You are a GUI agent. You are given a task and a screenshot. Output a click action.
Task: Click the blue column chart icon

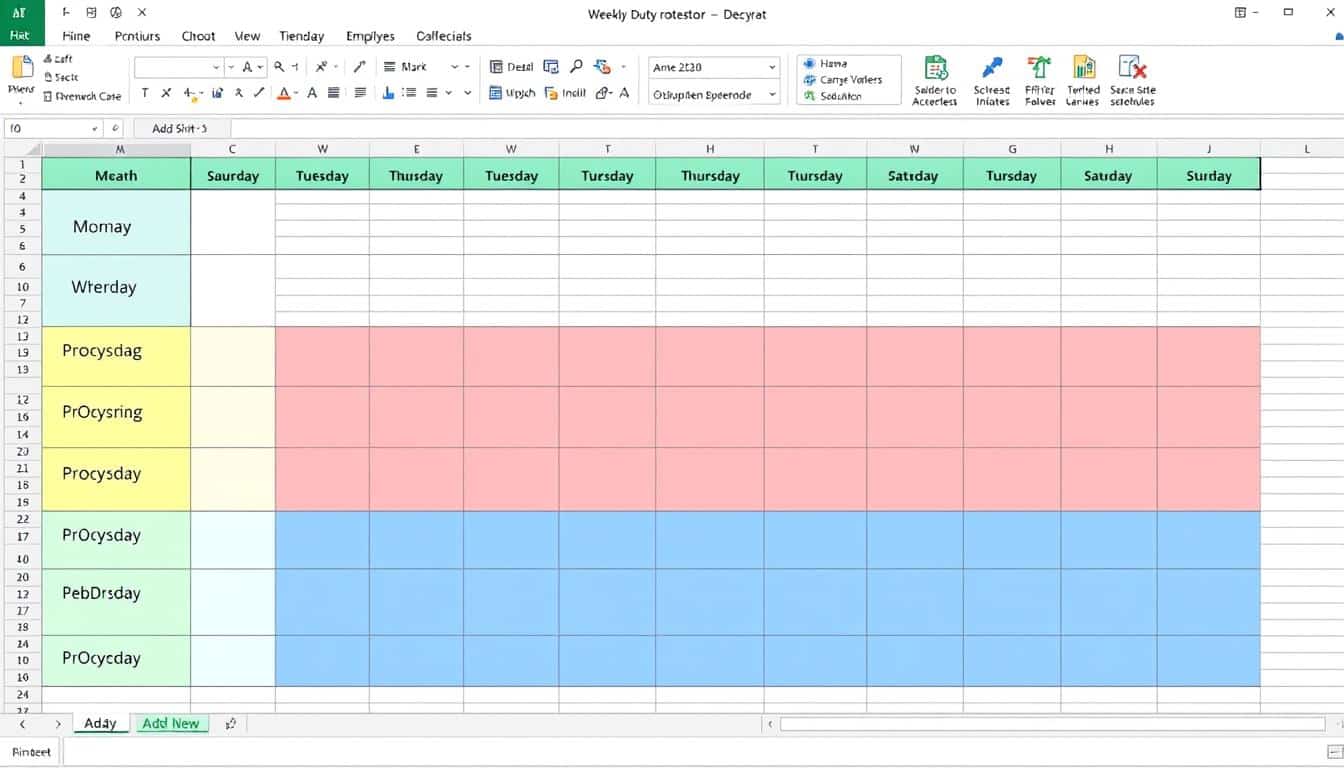388,93
